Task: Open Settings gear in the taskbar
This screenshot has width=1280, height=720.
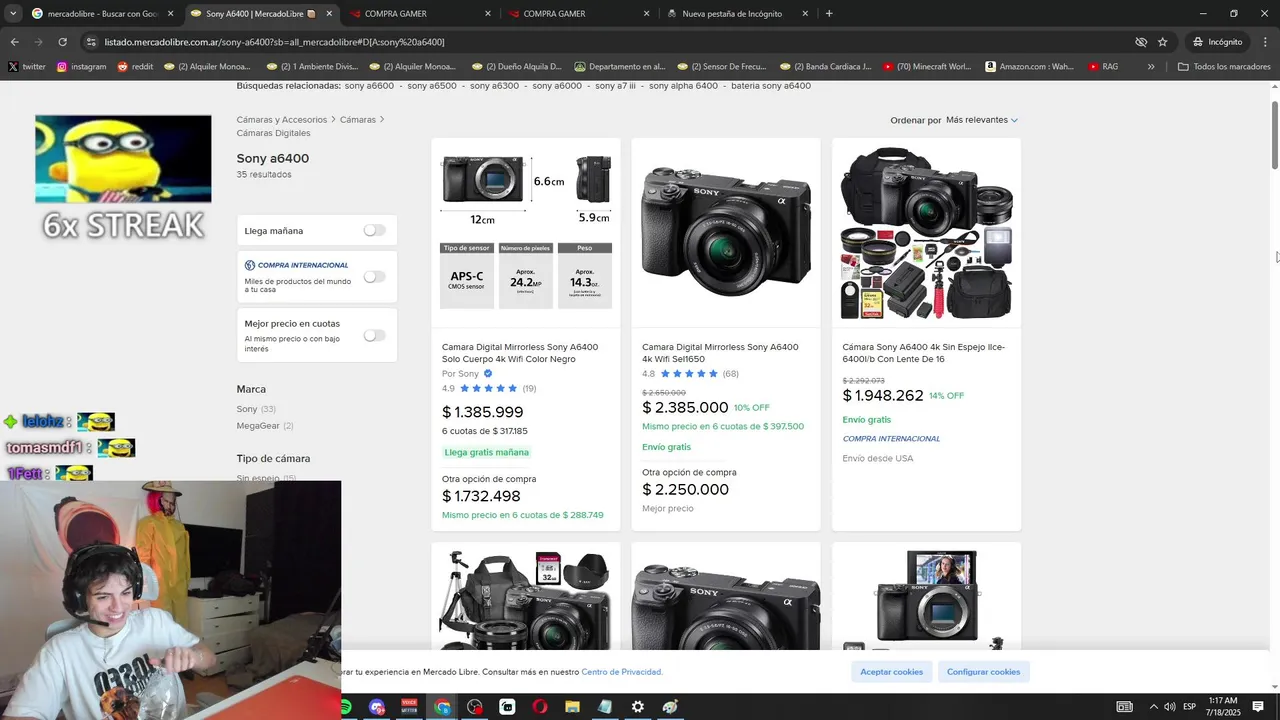Action: (x=637, y=707)
